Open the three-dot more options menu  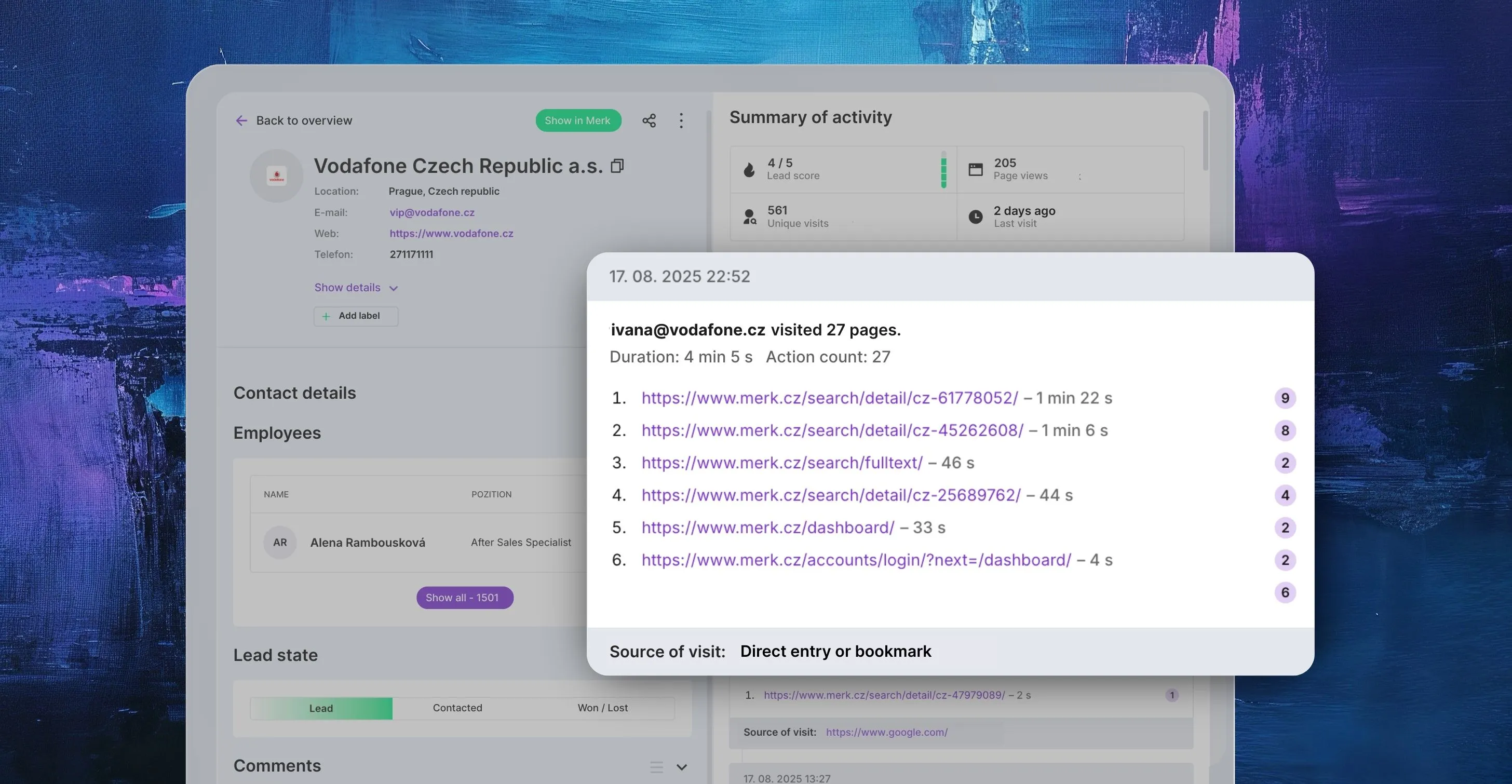681,121
